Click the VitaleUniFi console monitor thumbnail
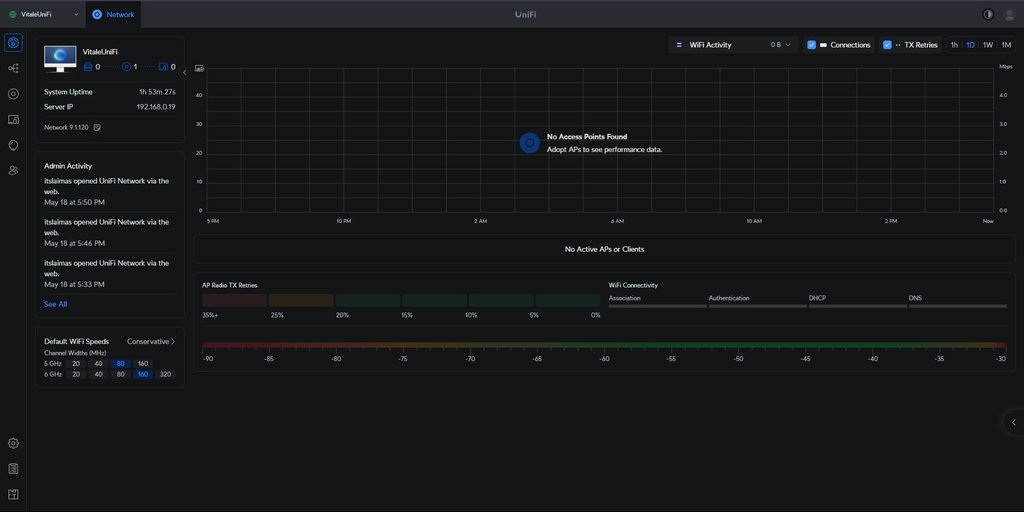The width and height of the screenshot is (1024, 512). [x=60, y=59]
